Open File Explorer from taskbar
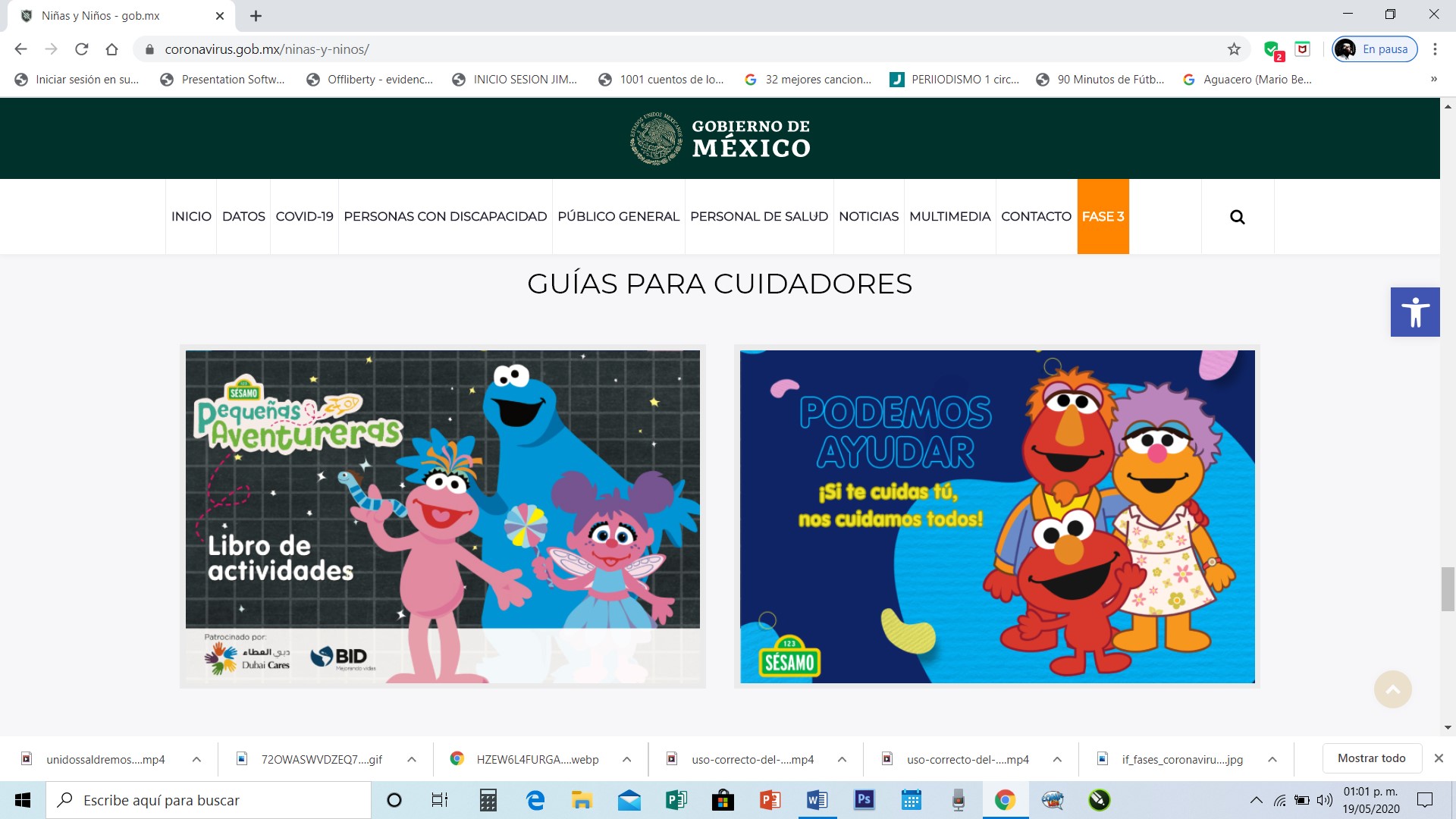 point(582,800)
